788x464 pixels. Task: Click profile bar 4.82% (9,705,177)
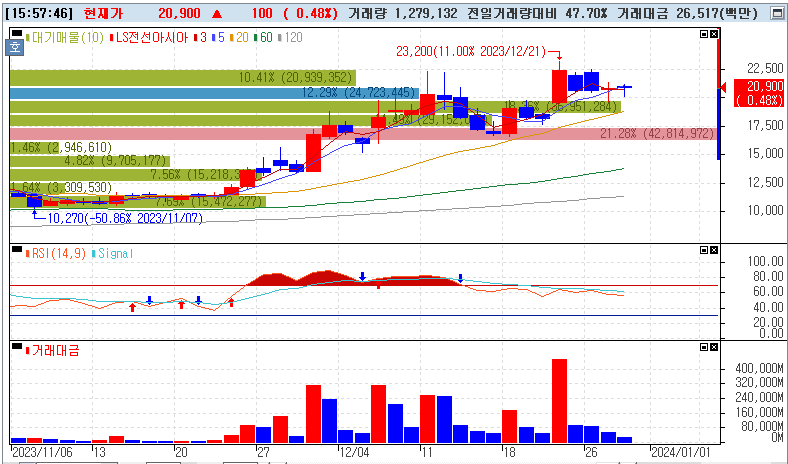click(x=90, y=161)
